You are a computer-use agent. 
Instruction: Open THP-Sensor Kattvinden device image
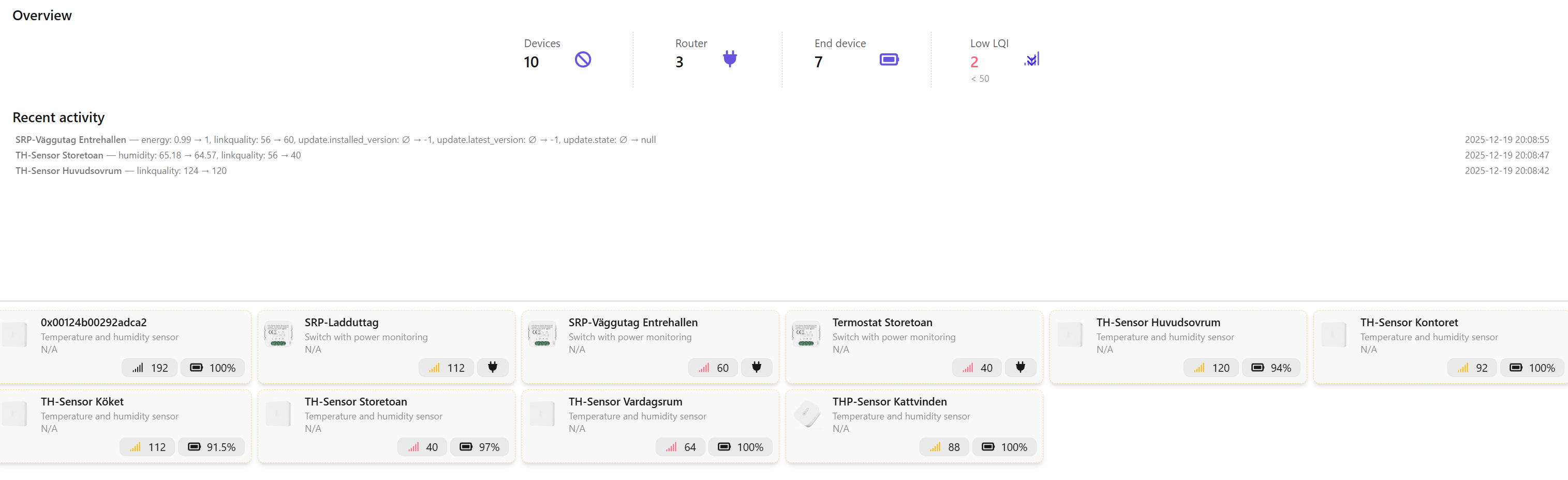click(807, 414)
